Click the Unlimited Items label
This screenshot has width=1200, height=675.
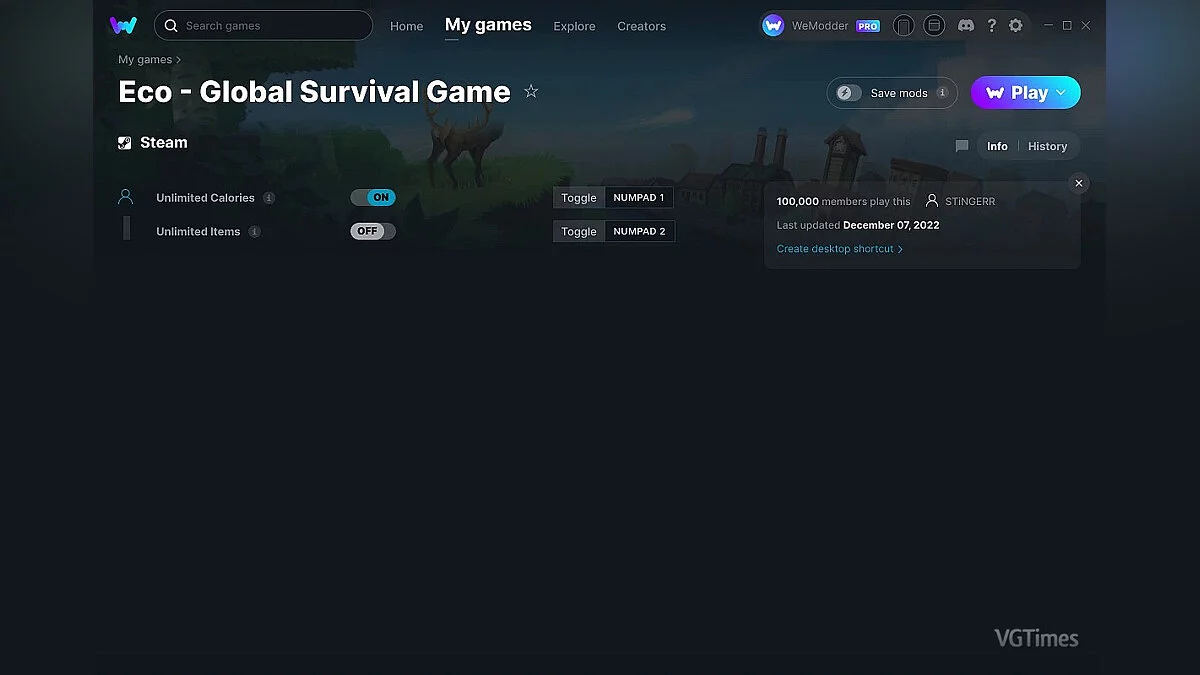point(198,232)
